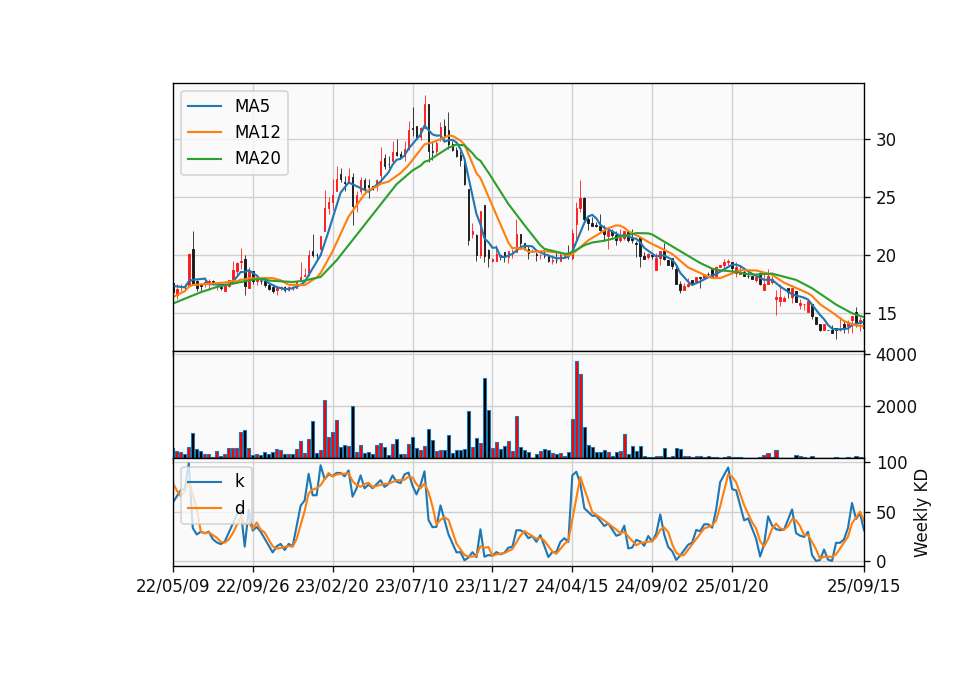Image resolution: width=960 pixels, height=690 pixels.
Task: Click the 24/09/02 date tick label
Action: (x=651, y=586)
